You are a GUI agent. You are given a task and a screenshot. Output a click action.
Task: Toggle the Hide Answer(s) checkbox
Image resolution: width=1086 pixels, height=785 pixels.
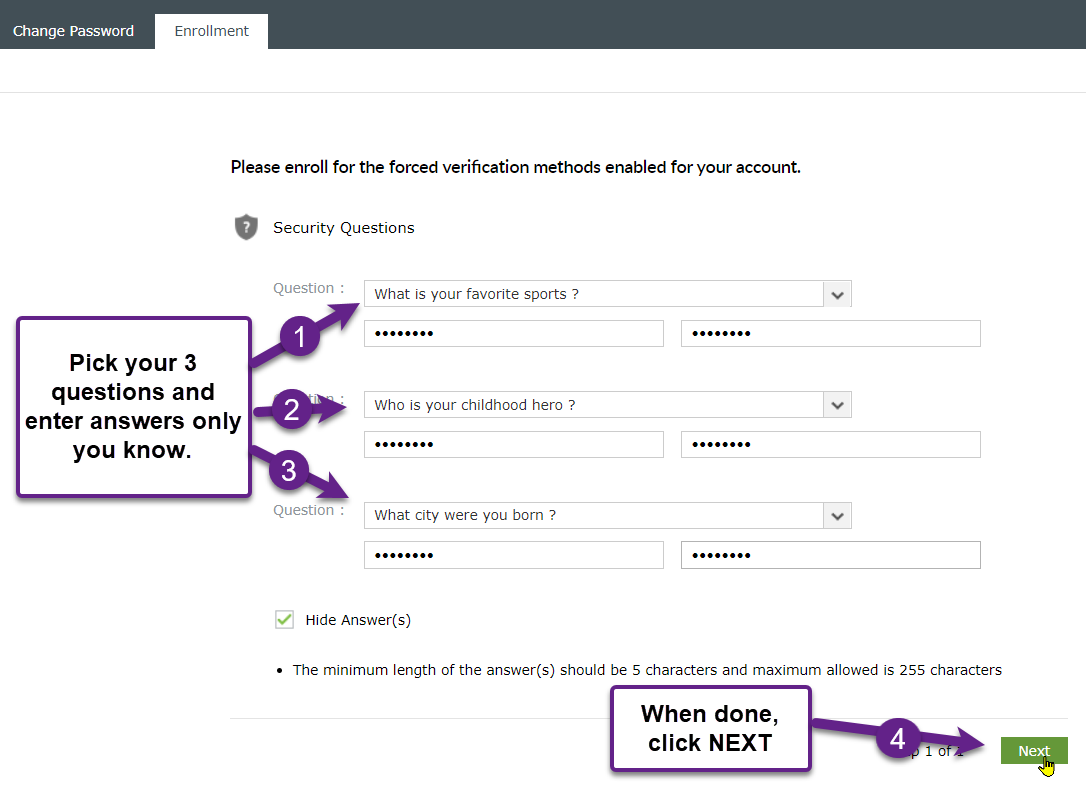[x=285, y=619]
